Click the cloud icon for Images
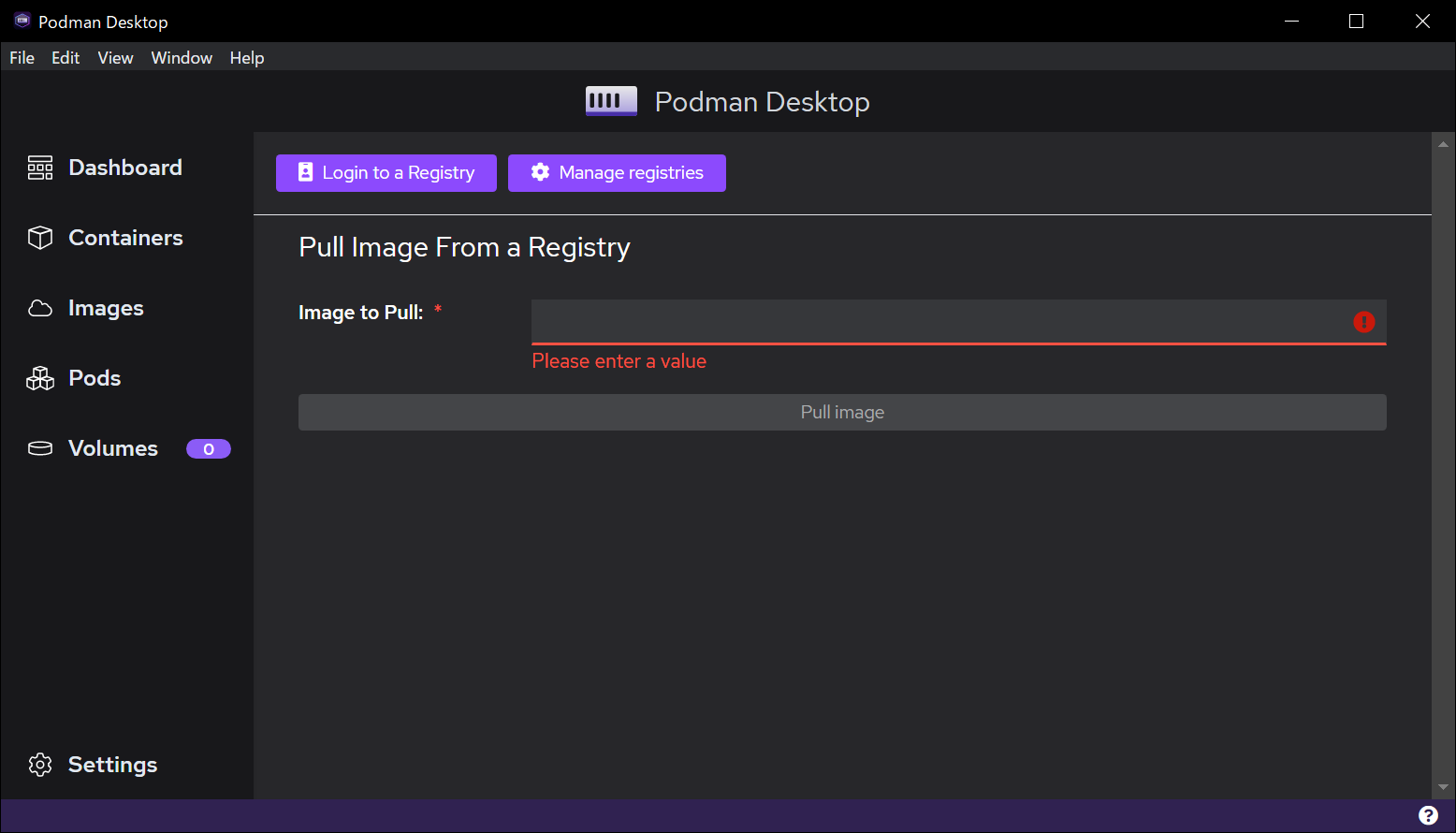 (x=40, y=308)
